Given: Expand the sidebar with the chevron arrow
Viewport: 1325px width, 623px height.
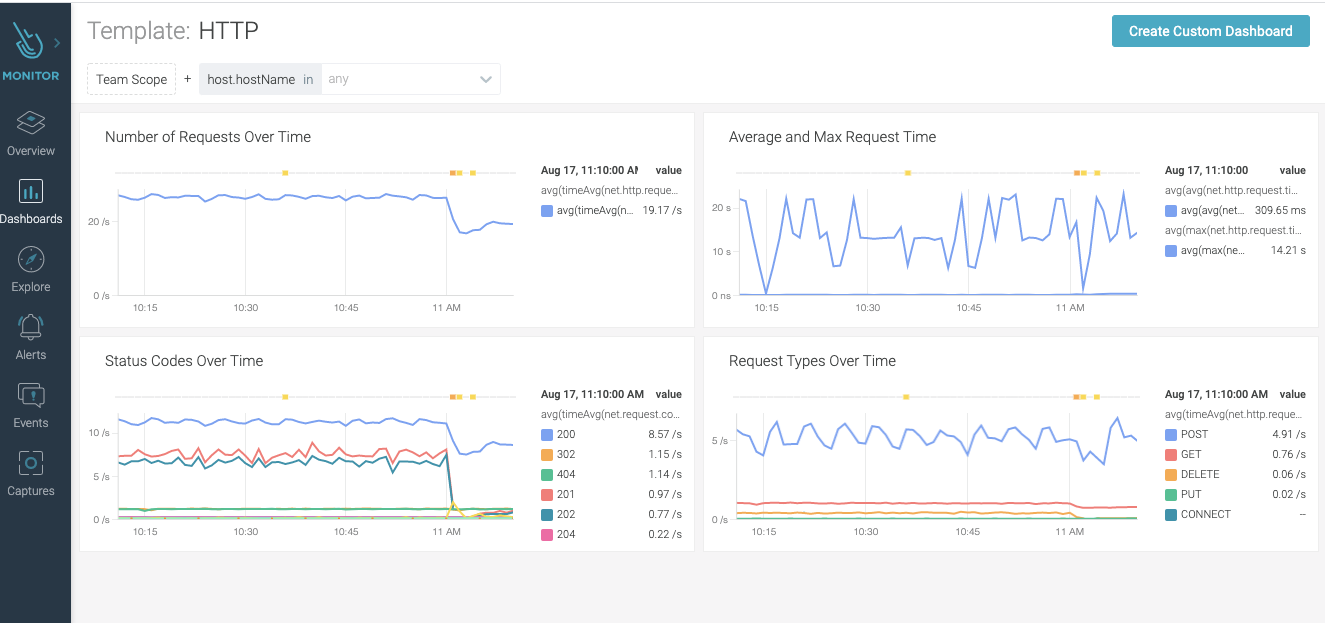Looking at the screenshot, I should 55,43.
